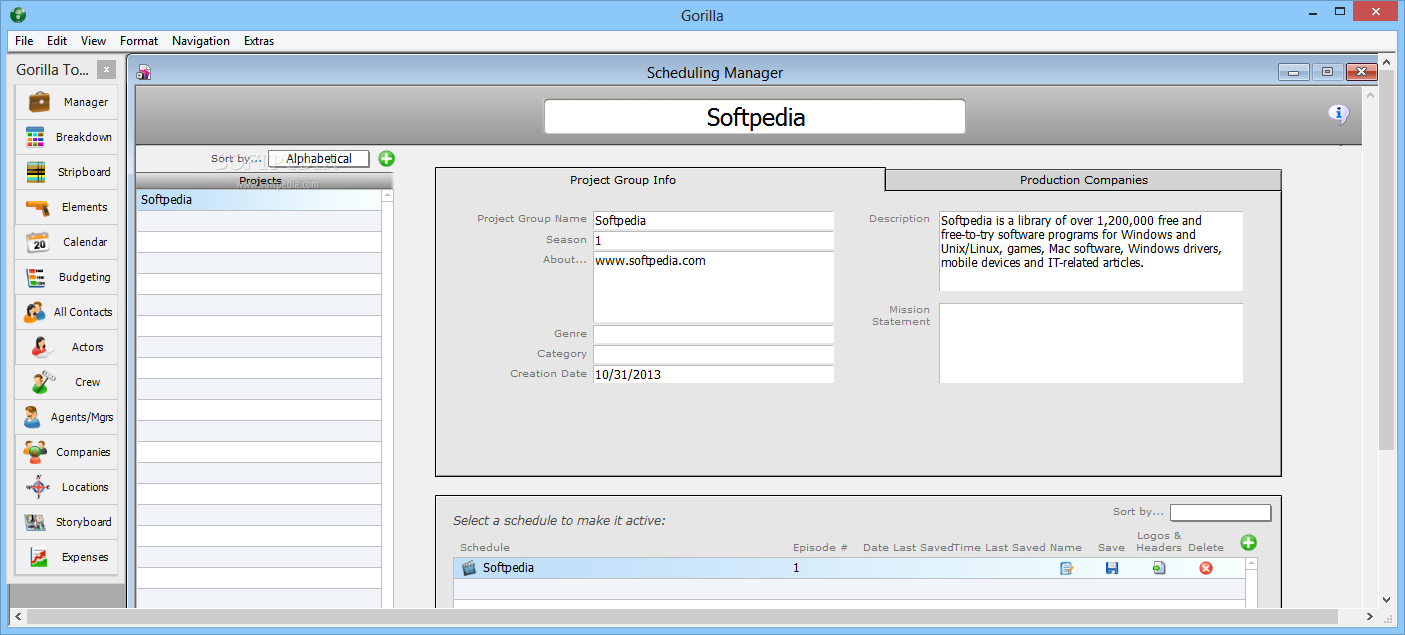Click the Description text box

tap(1091, 251)
